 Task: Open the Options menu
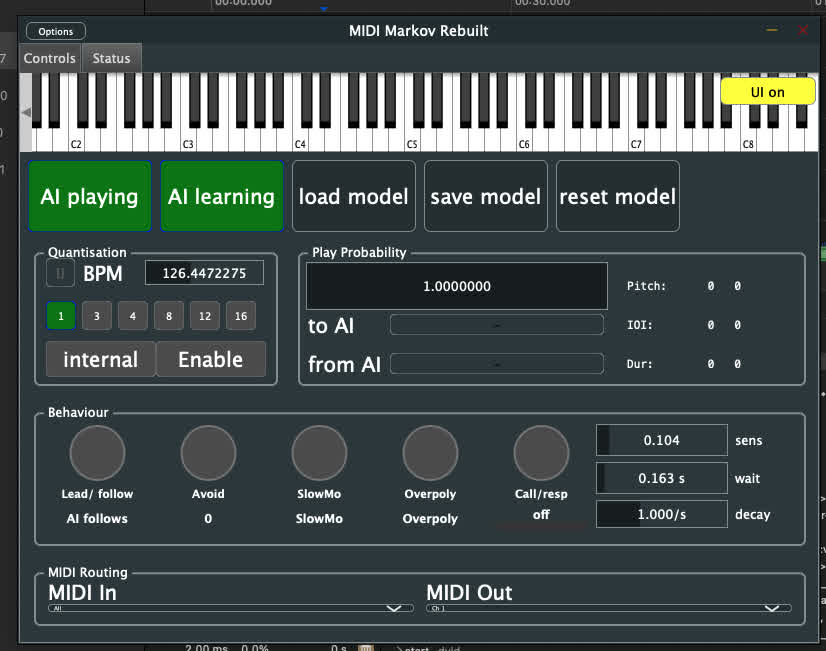(x=55, y=31)
